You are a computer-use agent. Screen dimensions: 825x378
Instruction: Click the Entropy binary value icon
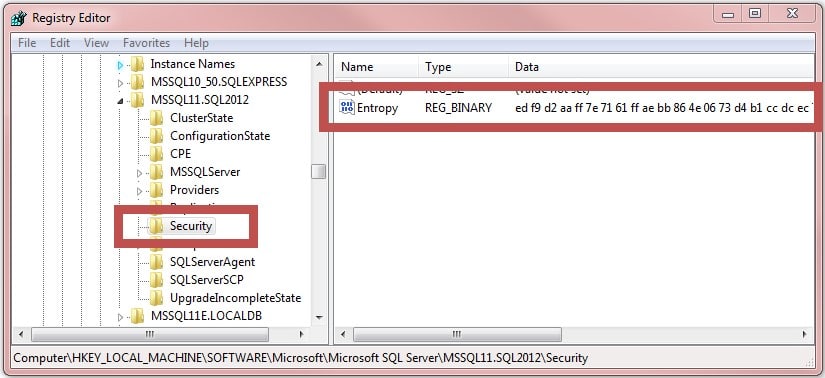pos(347,108)
